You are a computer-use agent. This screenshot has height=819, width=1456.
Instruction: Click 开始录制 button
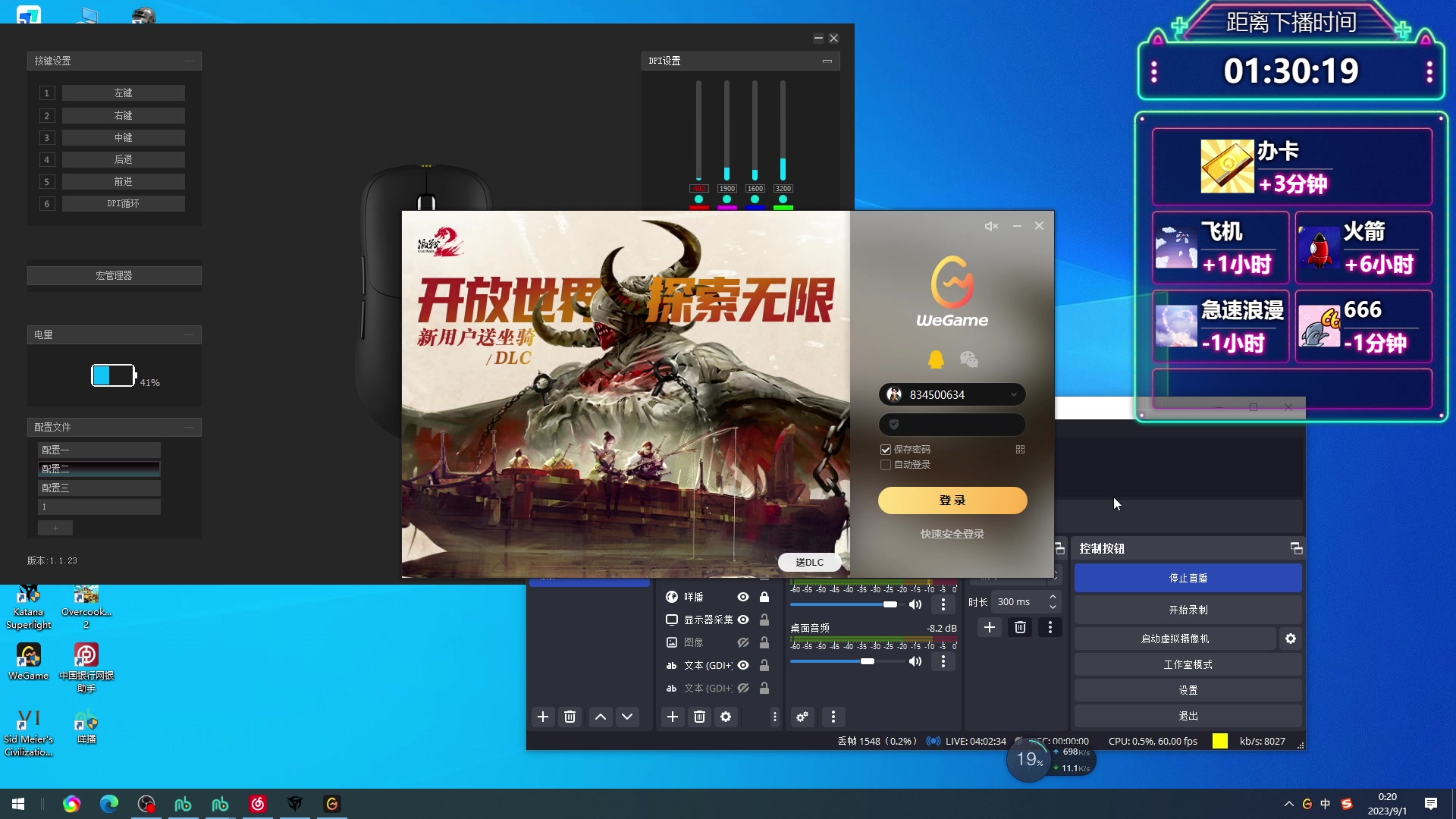click(1188, 610)
